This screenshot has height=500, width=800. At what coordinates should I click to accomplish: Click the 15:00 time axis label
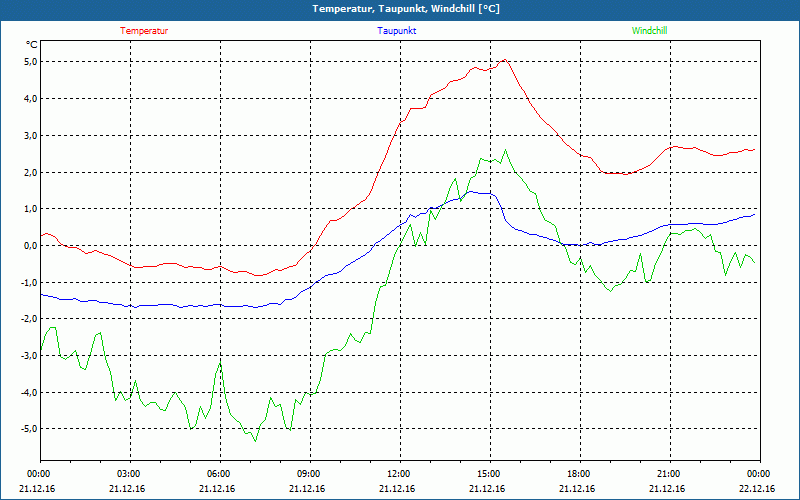[x=490, y=473]
